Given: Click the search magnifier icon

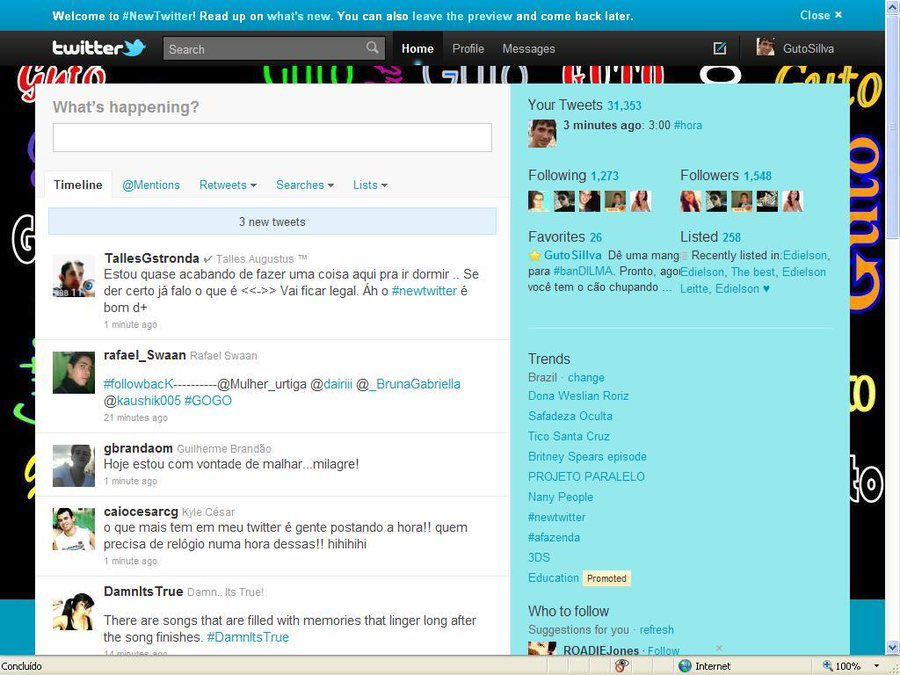Looking at the screenshot, I should (x=372, y=48).
